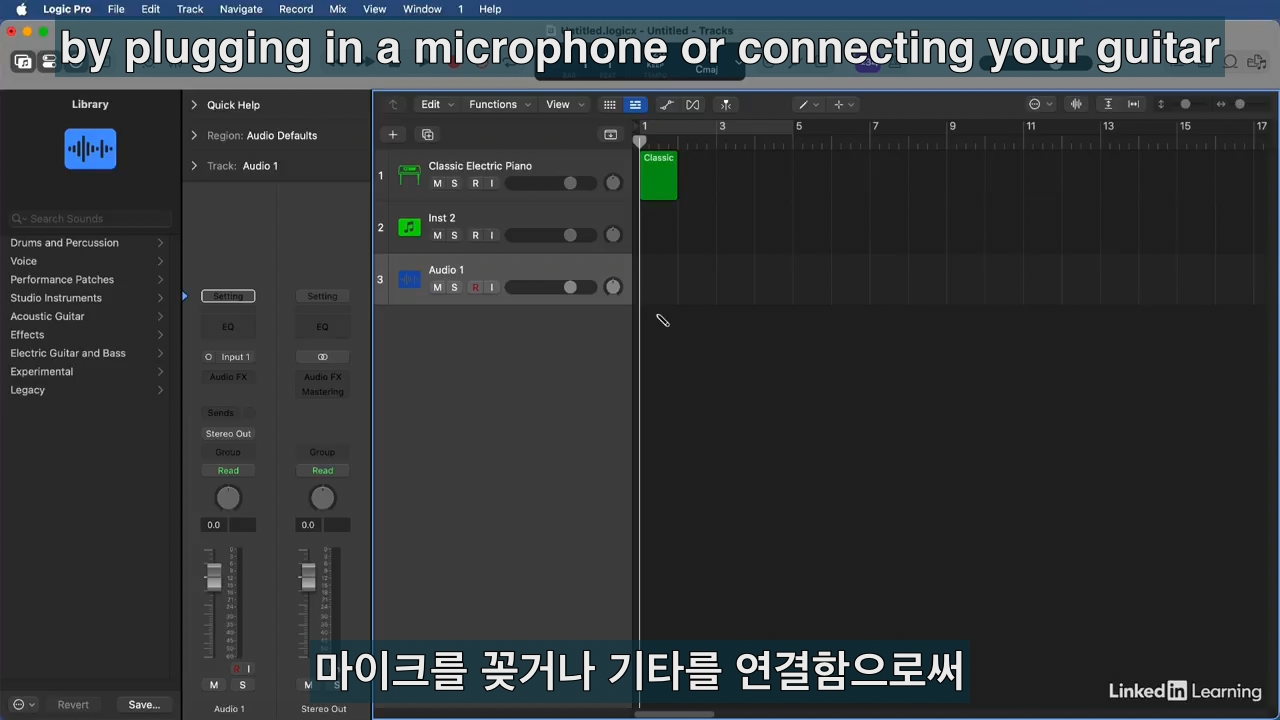
Task: Mute the Classic Electric Piano track
Action: coord(437,184)
